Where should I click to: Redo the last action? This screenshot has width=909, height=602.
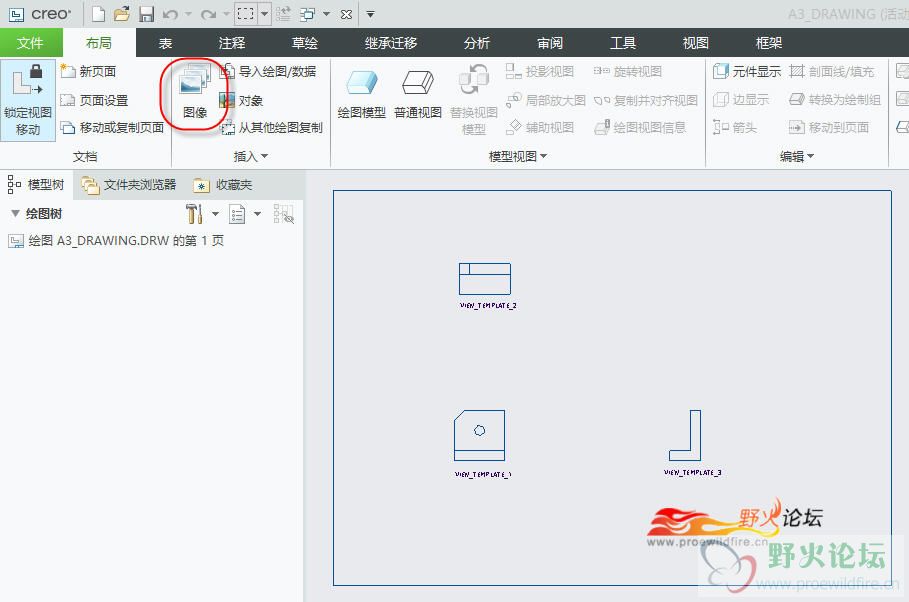click(208, 14)
